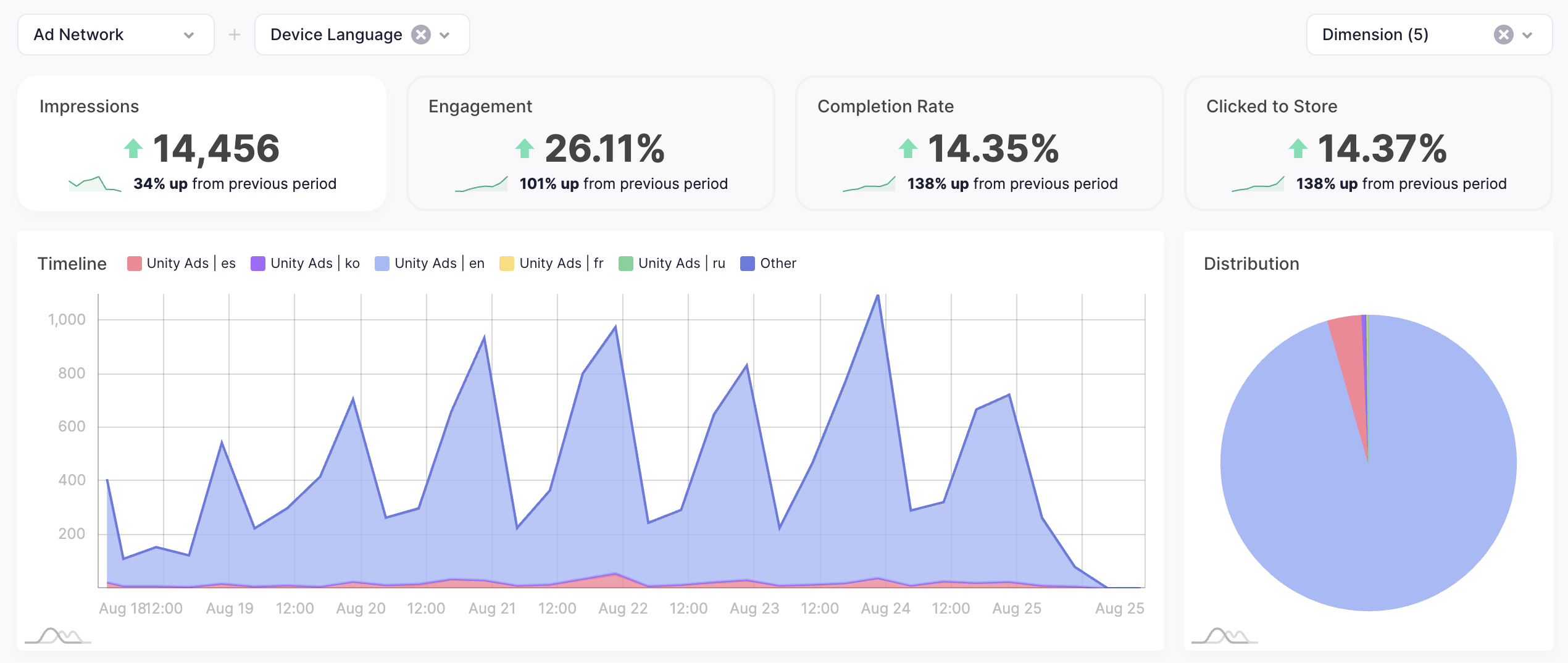Open the Ad Network dropdown
This screenshot has height=663, width=1568.
(115, 35)
